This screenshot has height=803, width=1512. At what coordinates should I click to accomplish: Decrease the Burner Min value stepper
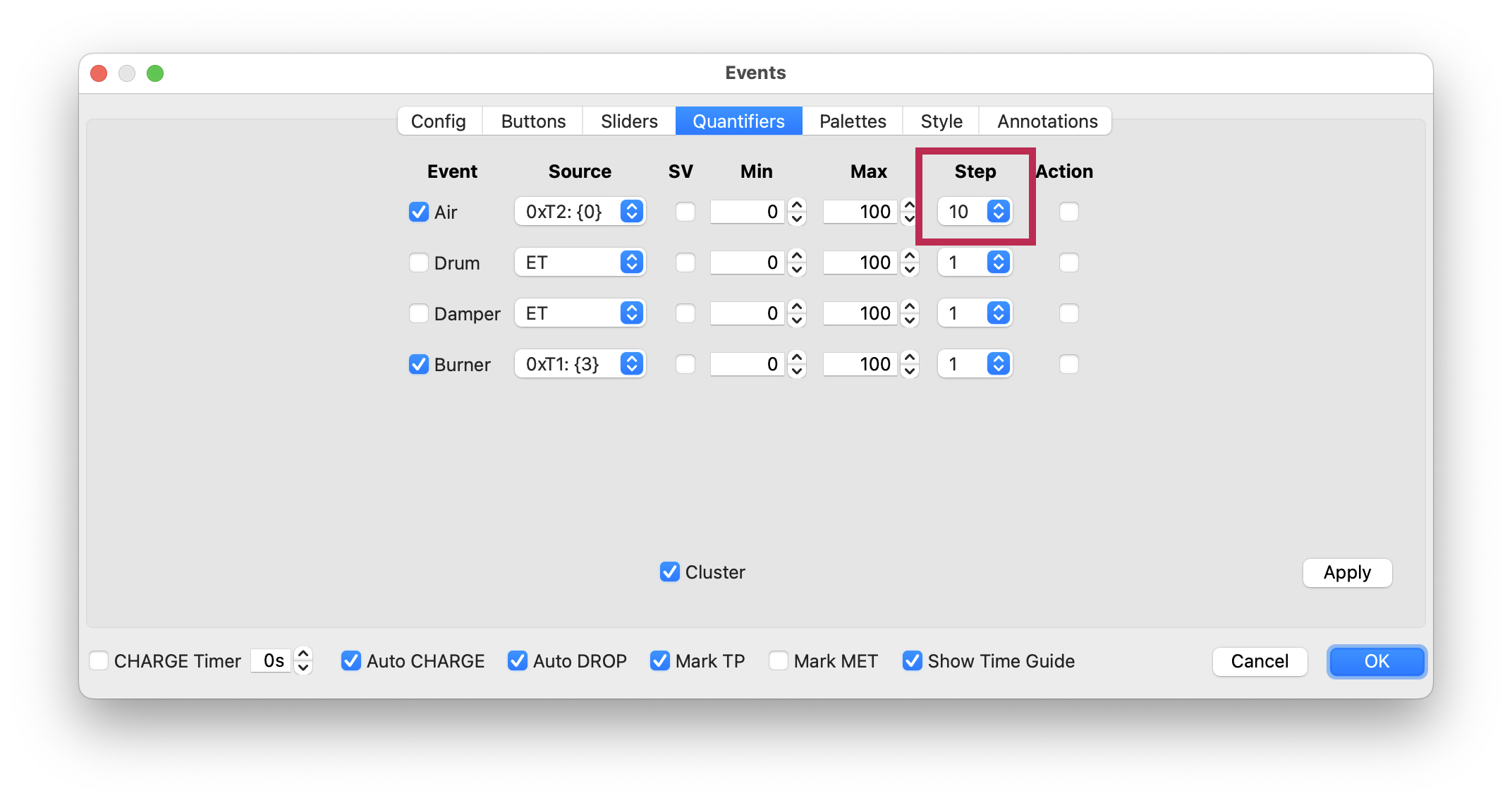(x=797, y=371)
